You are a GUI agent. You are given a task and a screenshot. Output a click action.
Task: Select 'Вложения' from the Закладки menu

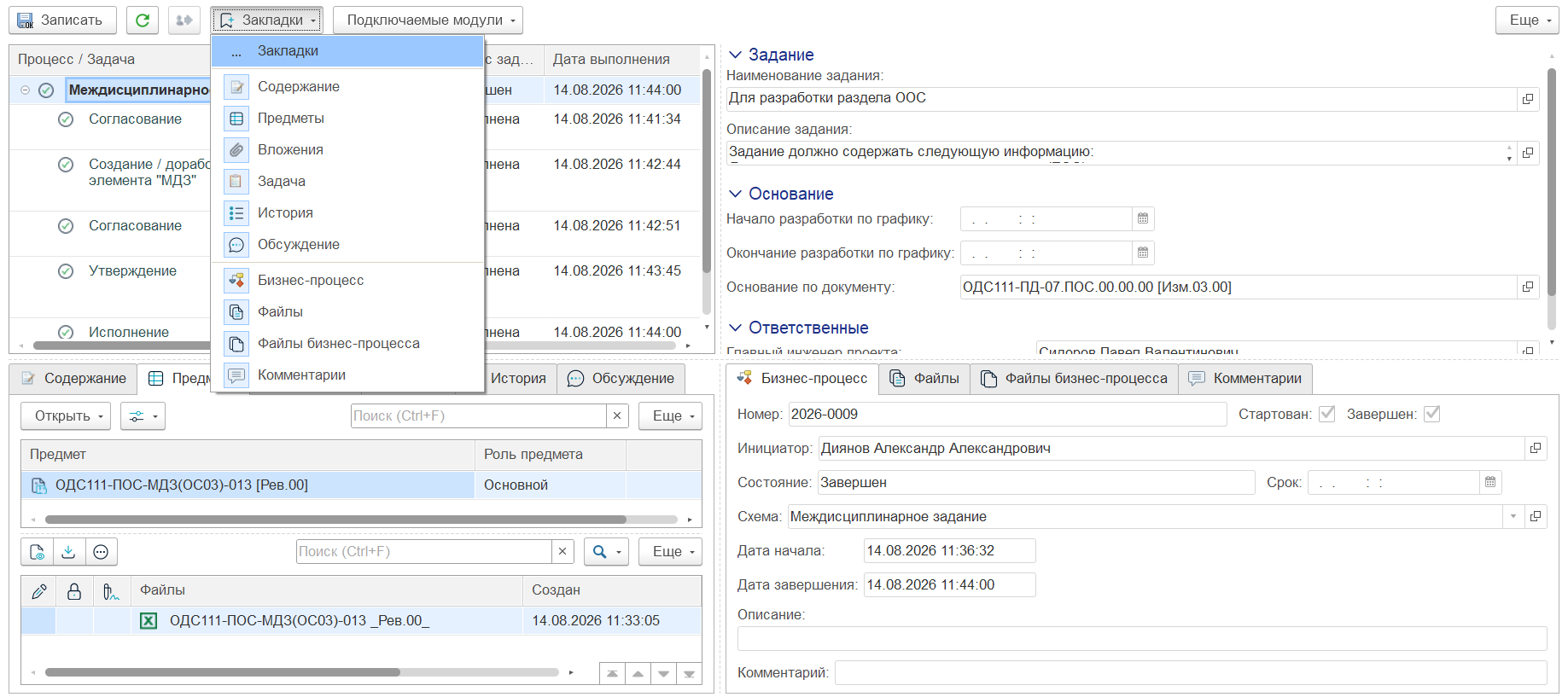click(x=347, y=149)
